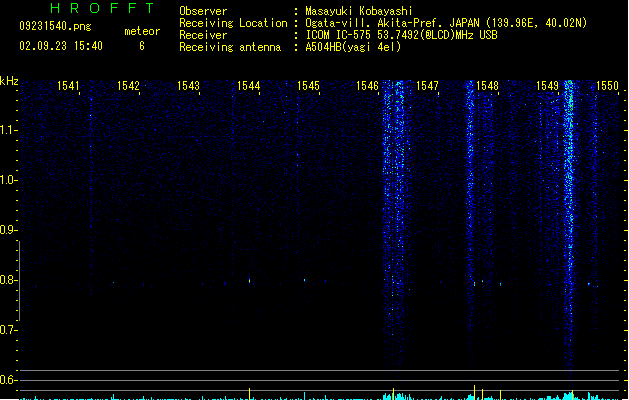Click the 1545 time marker

coord(308,86)
